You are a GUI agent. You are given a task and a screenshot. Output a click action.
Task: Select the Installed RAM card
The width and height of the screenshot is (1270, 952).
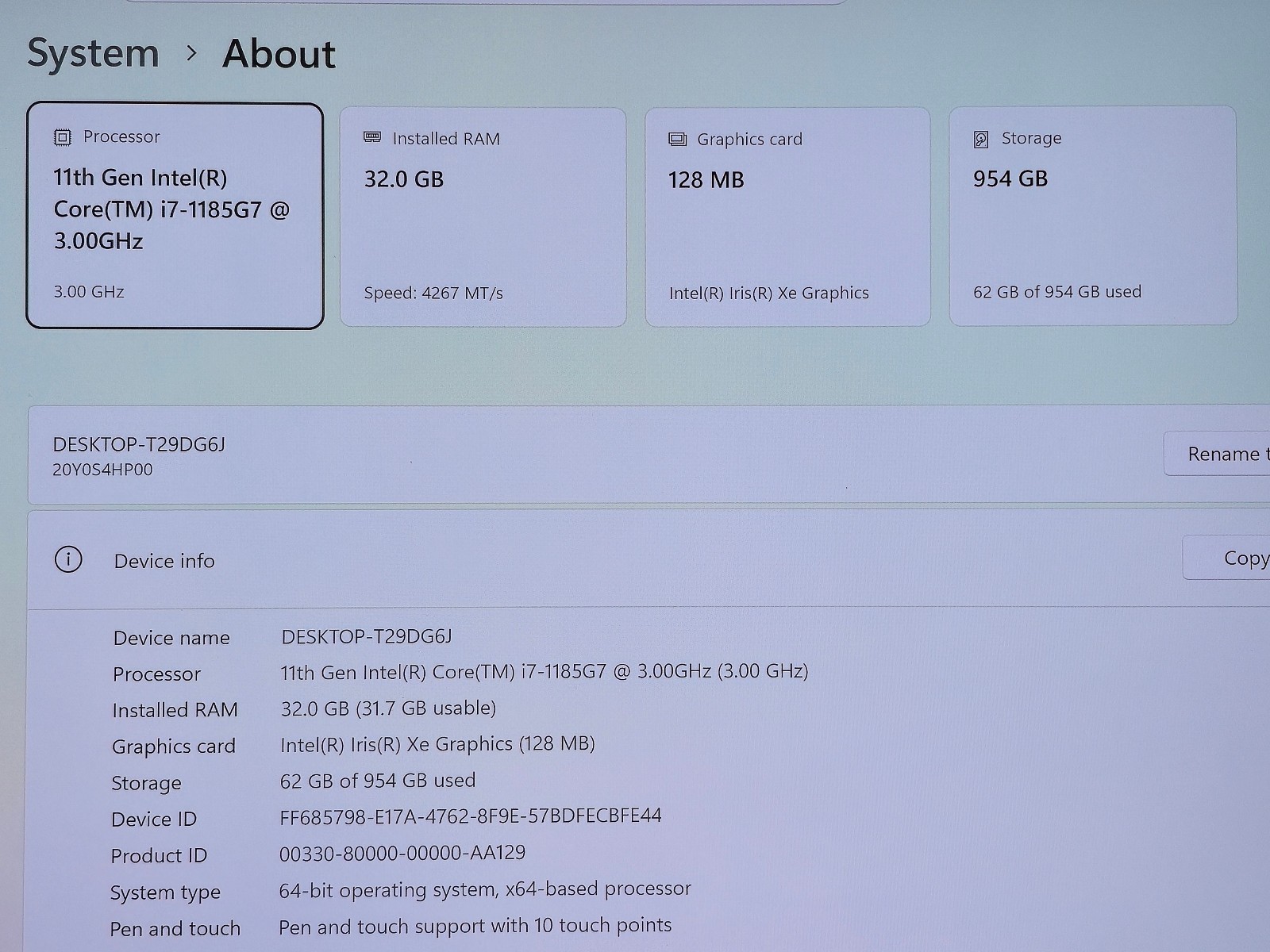click(483, 217)
